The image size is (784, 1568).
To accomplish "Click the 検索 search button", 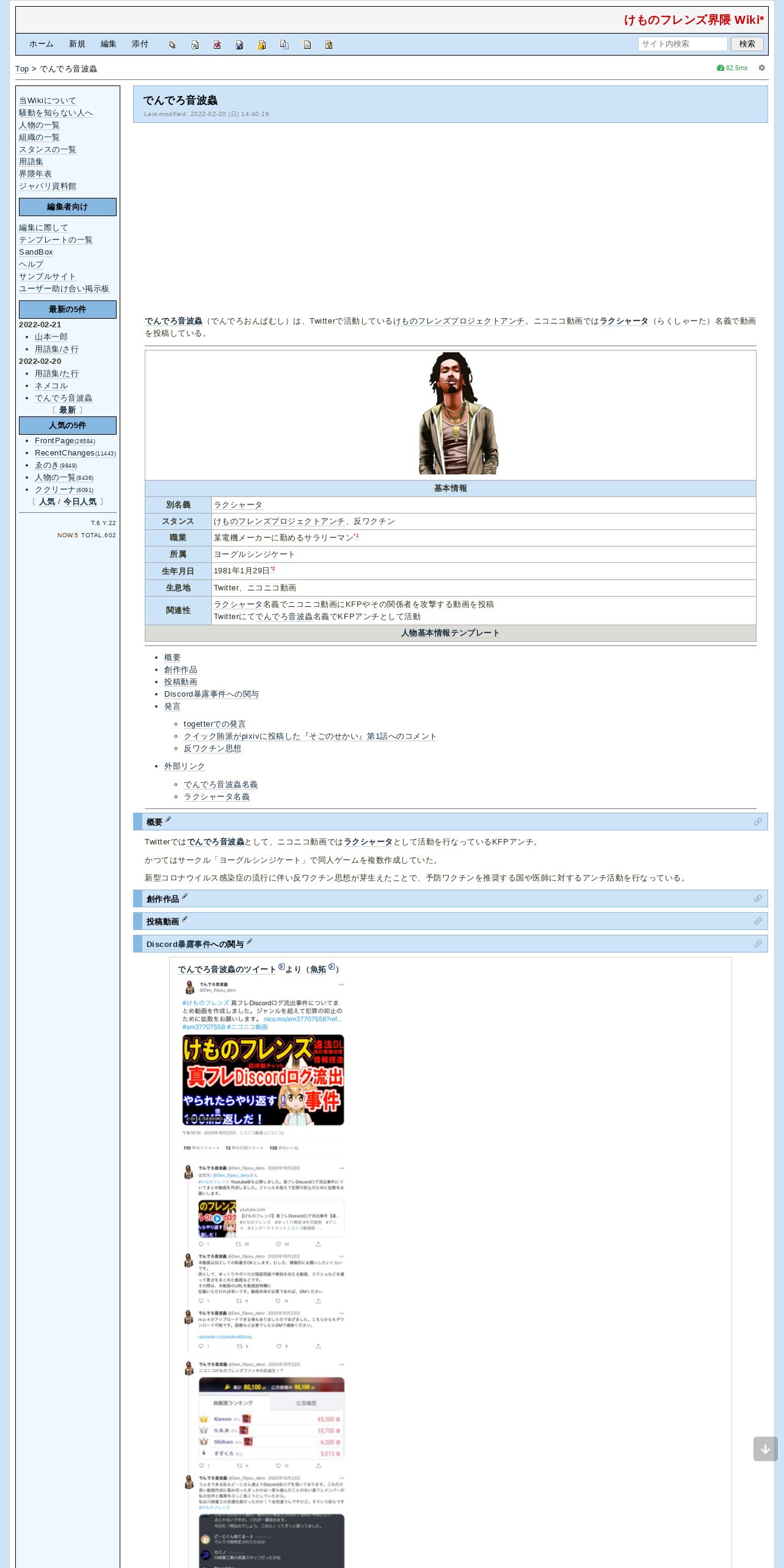I will (747, 44).
